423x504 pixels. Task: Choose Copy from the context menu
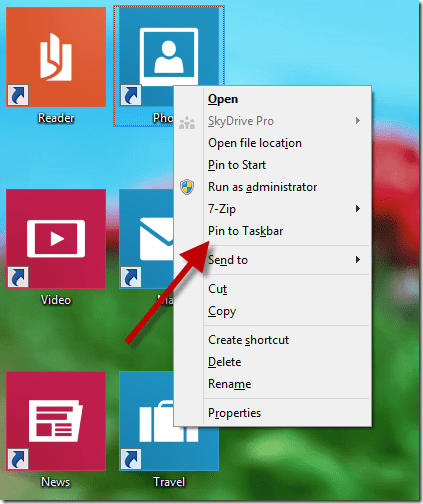coord(272,311)
